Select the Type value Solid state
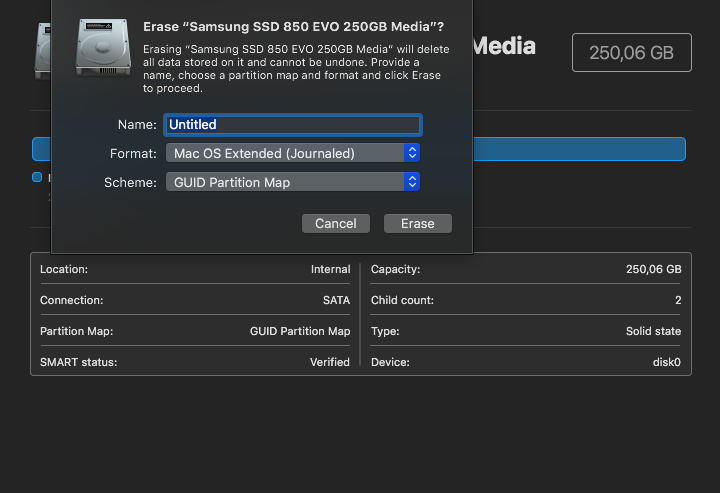 (x=653, y=331)
